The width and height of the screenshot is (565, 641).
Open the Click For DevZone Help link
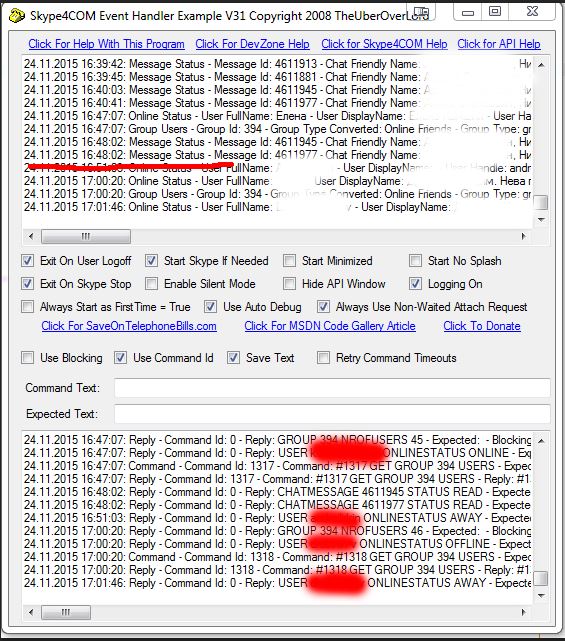pos(252,44)
